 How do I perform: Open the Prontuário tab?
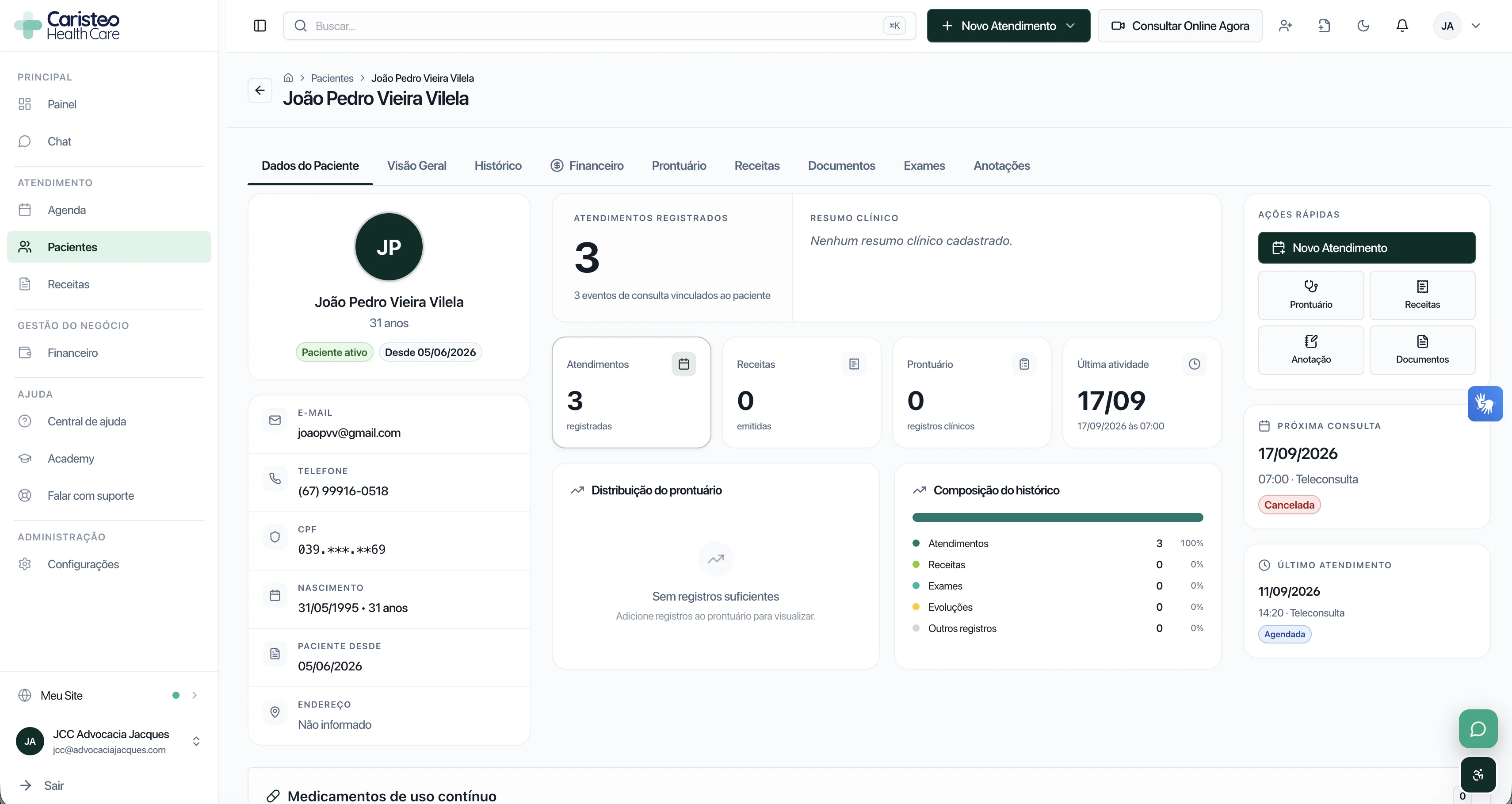679,165
